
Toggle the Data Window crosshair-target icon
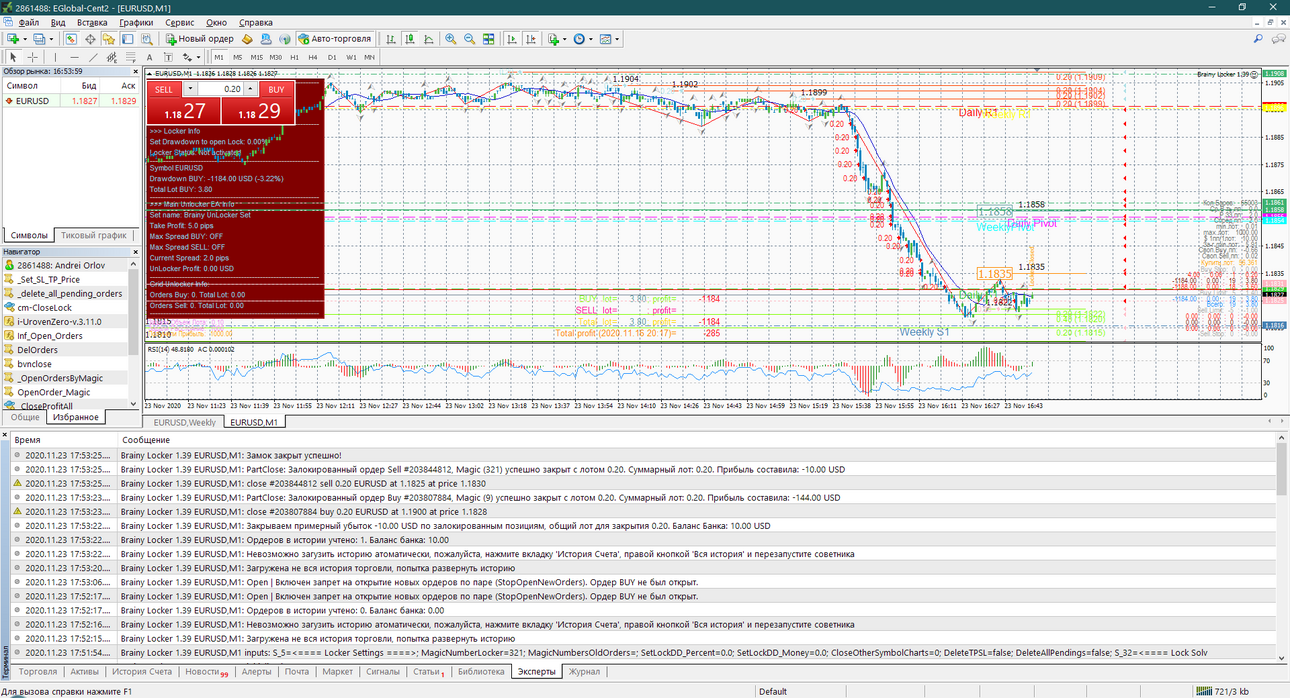90,39
